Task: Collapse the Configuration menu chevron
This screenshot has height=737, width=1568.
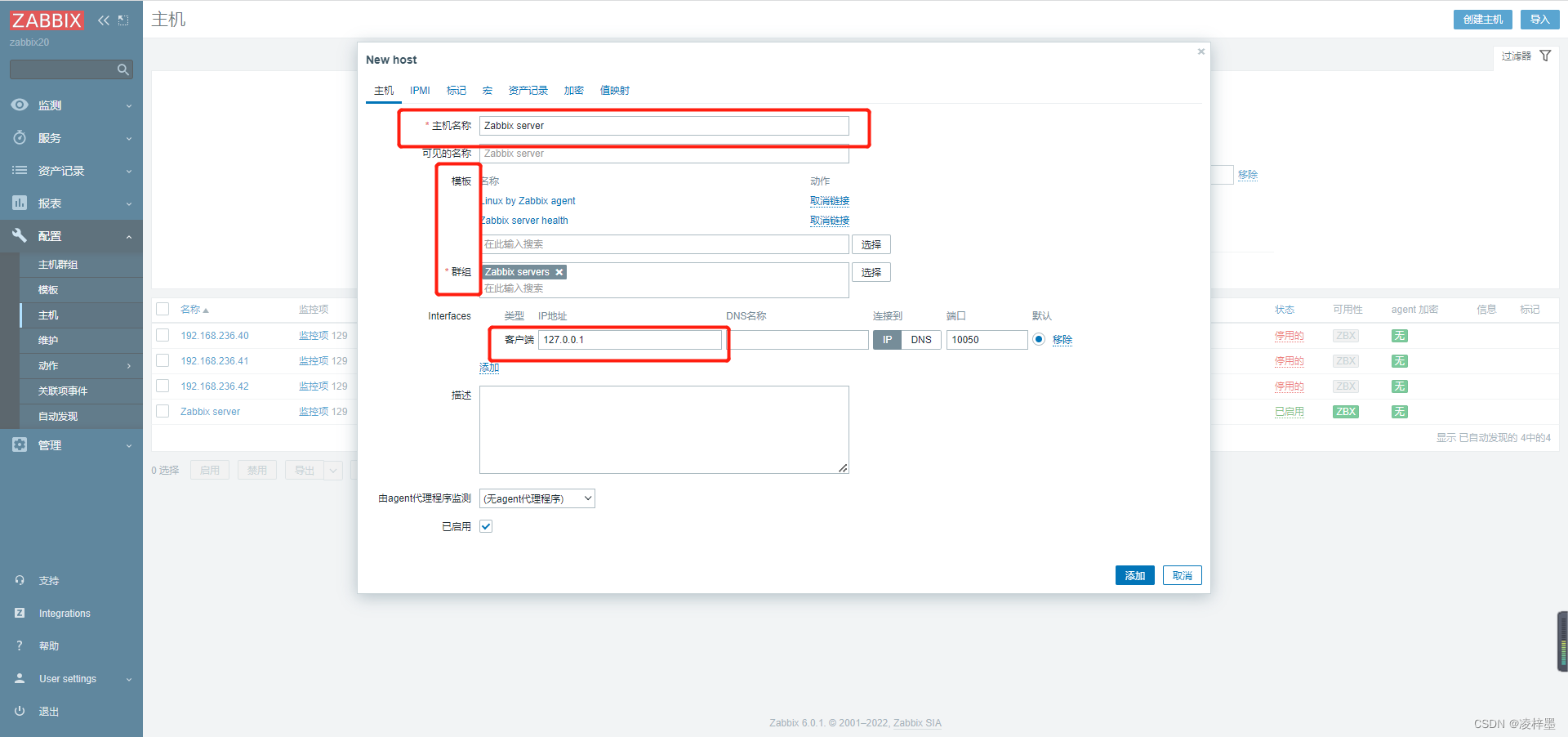Action: 129,237
